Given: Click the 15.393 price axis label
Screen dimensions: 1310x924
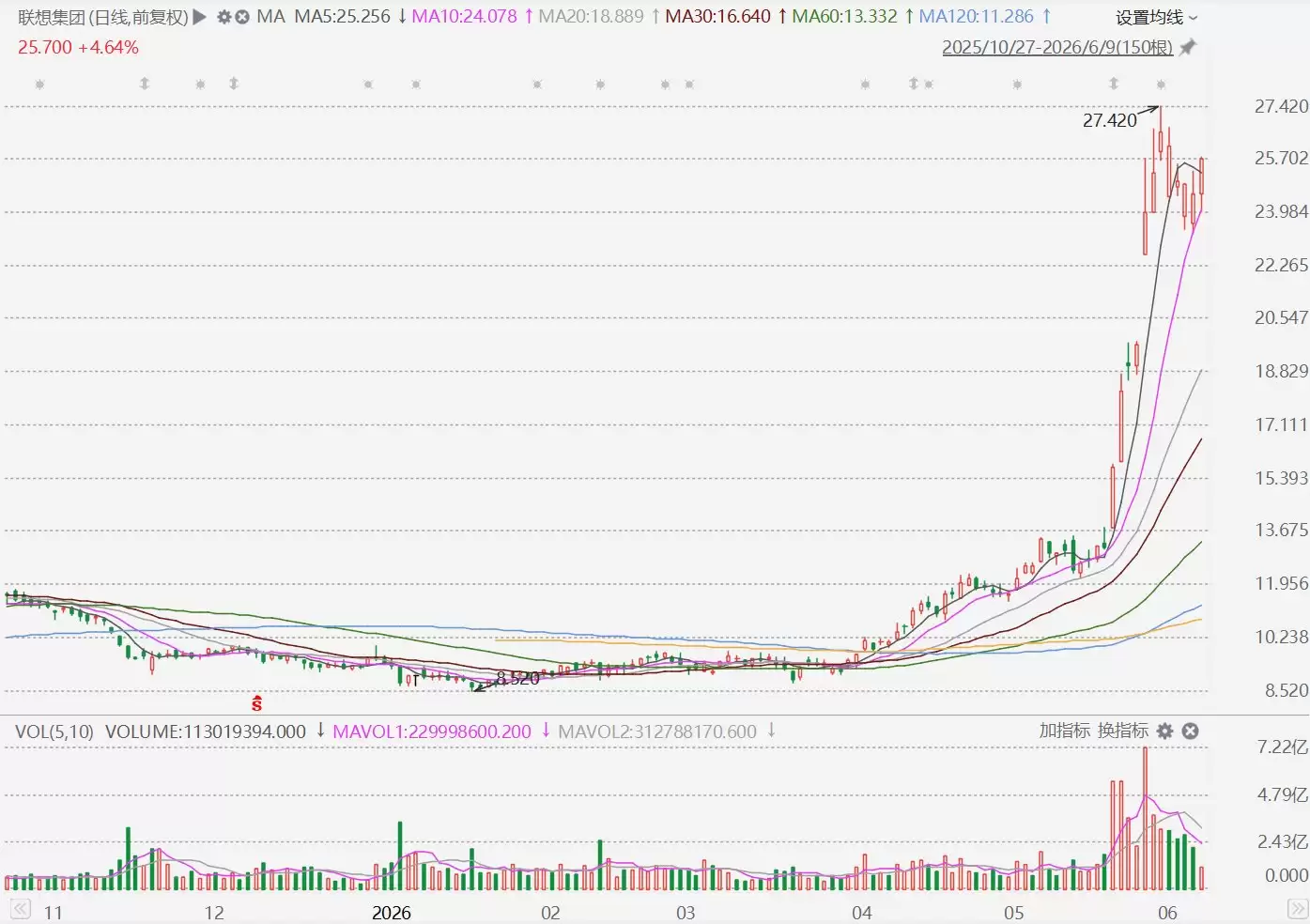Looking at the screenshot, I should tap(1281, 478).
